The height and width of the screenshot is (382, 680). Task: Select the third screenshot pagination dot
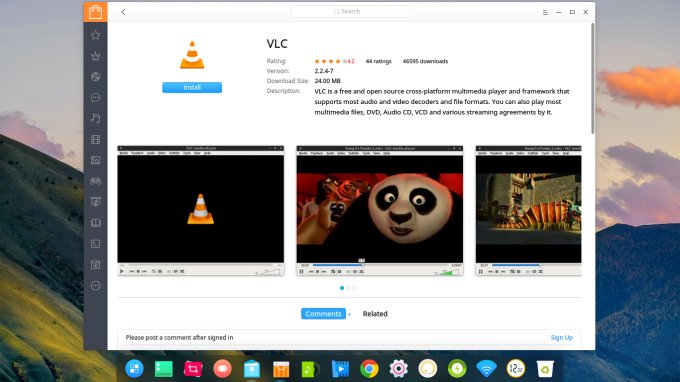(355, 288)
